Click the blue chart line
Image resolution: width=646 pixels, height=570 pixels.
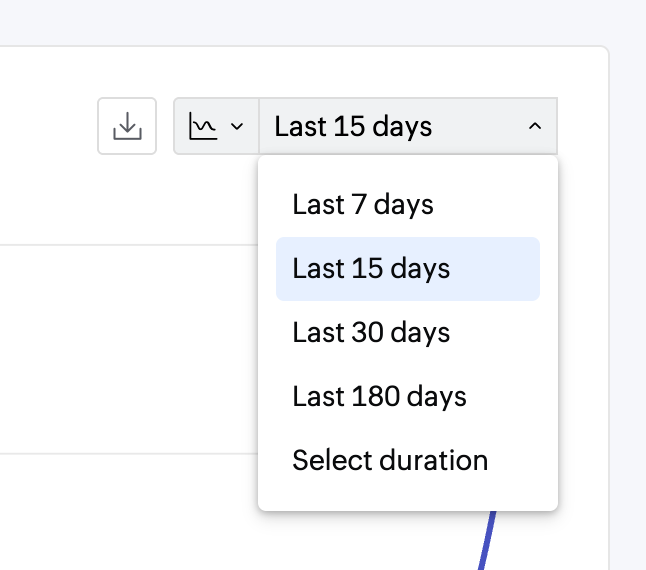click(x=489, y=540)
